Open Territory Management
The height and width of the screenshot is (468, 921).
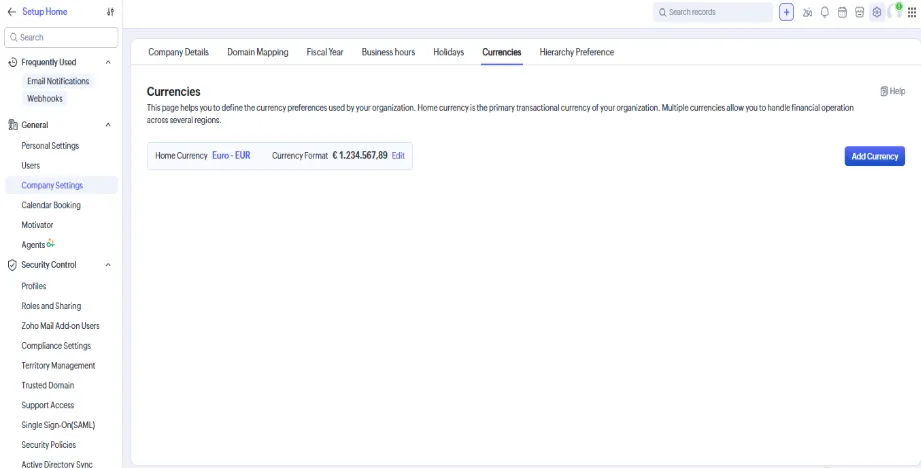point(58,365)
